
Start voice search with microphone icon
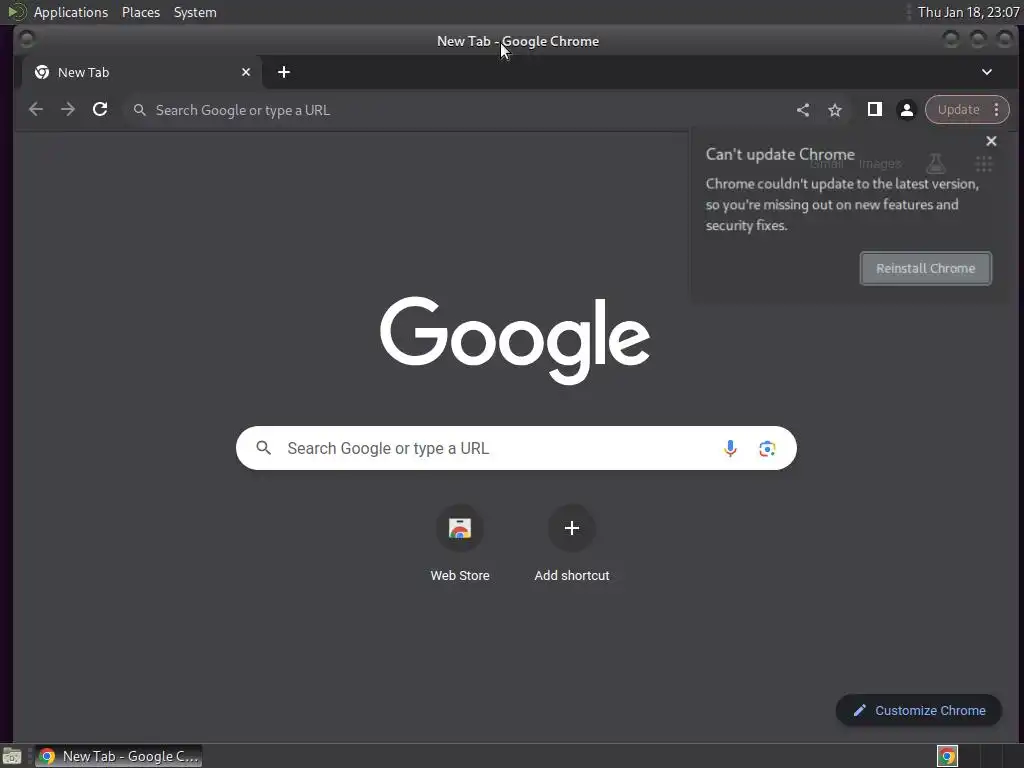[730, 448]
